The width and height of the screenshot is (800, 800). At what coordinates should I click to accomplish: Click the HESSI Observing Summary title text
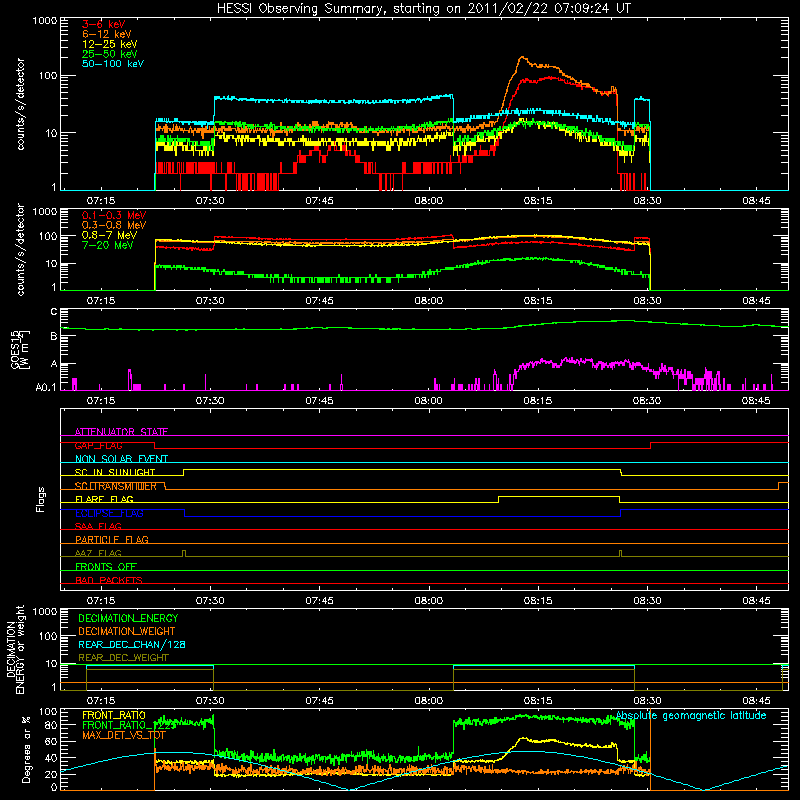[x=423, y=8]
